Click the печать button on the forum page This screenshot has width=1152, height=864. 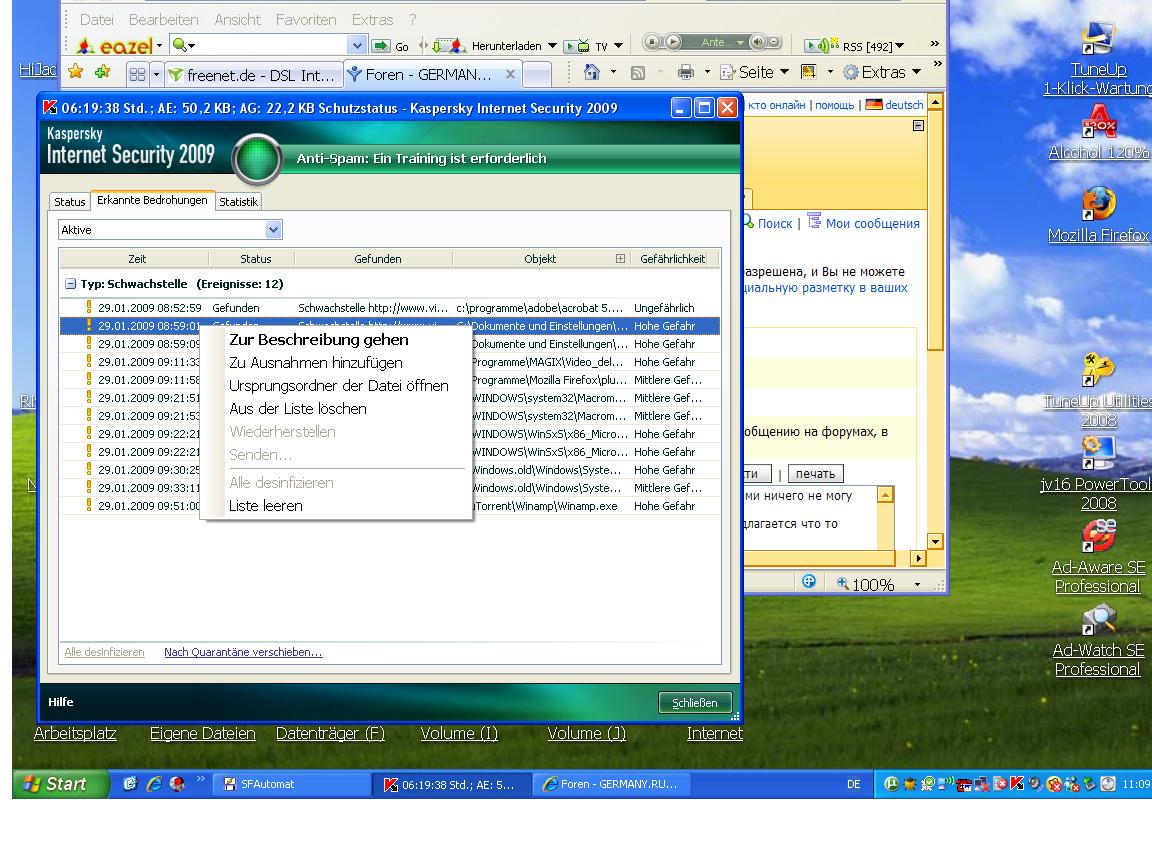coord(816,474)
